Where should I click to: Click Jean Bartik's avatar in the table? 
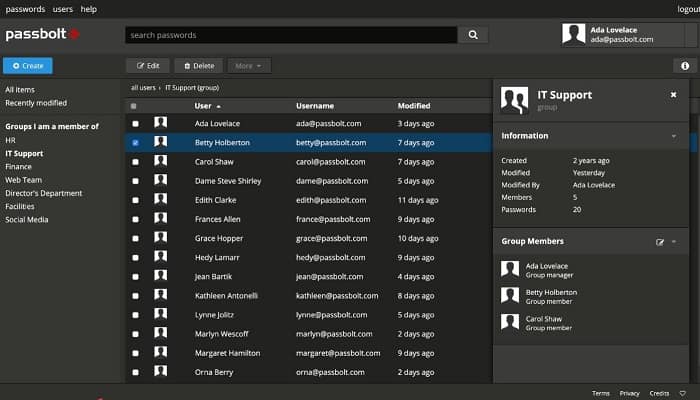coord(161,276)
